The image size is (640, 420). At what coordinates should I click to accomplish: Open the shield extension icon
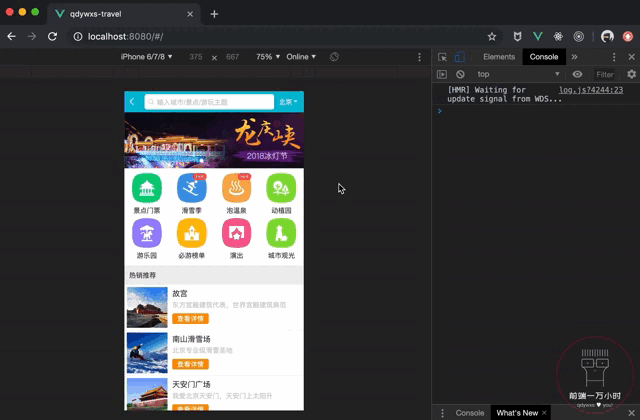click(x=517, y=37)
